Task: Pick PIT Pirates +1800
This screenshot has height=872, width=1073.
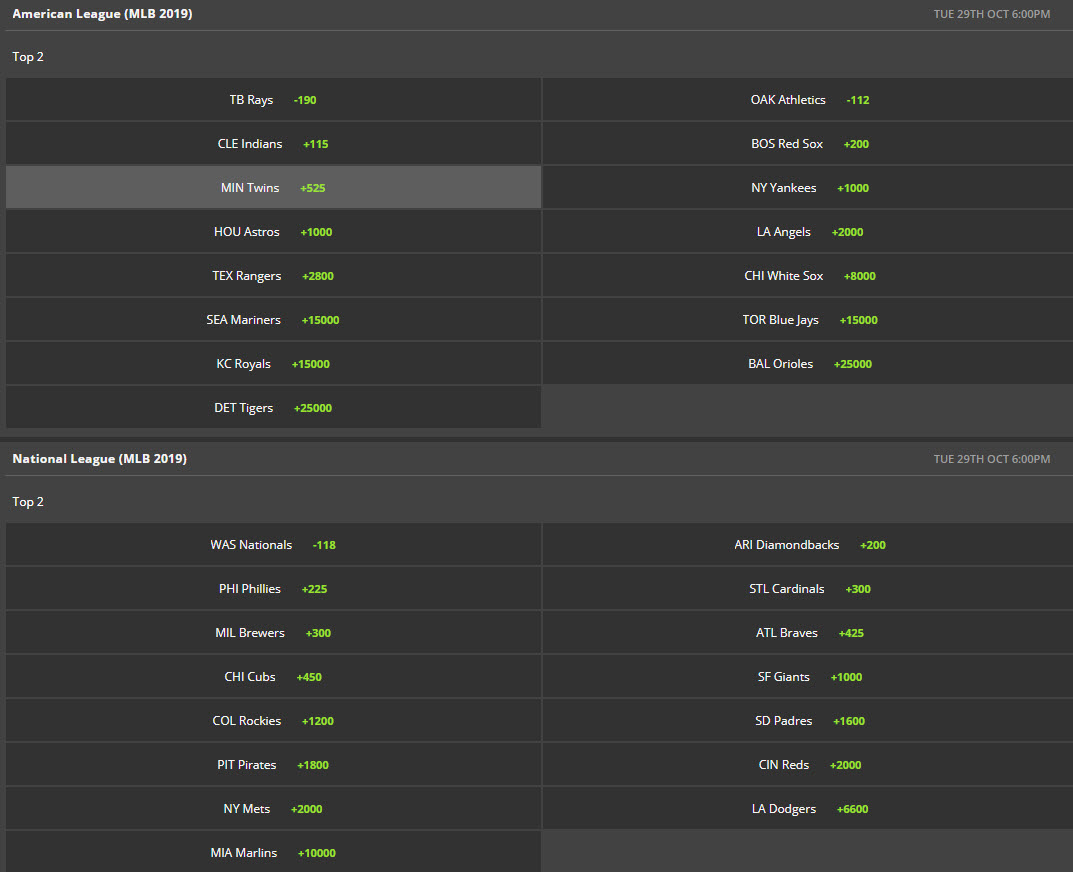Action: point(273,765)
